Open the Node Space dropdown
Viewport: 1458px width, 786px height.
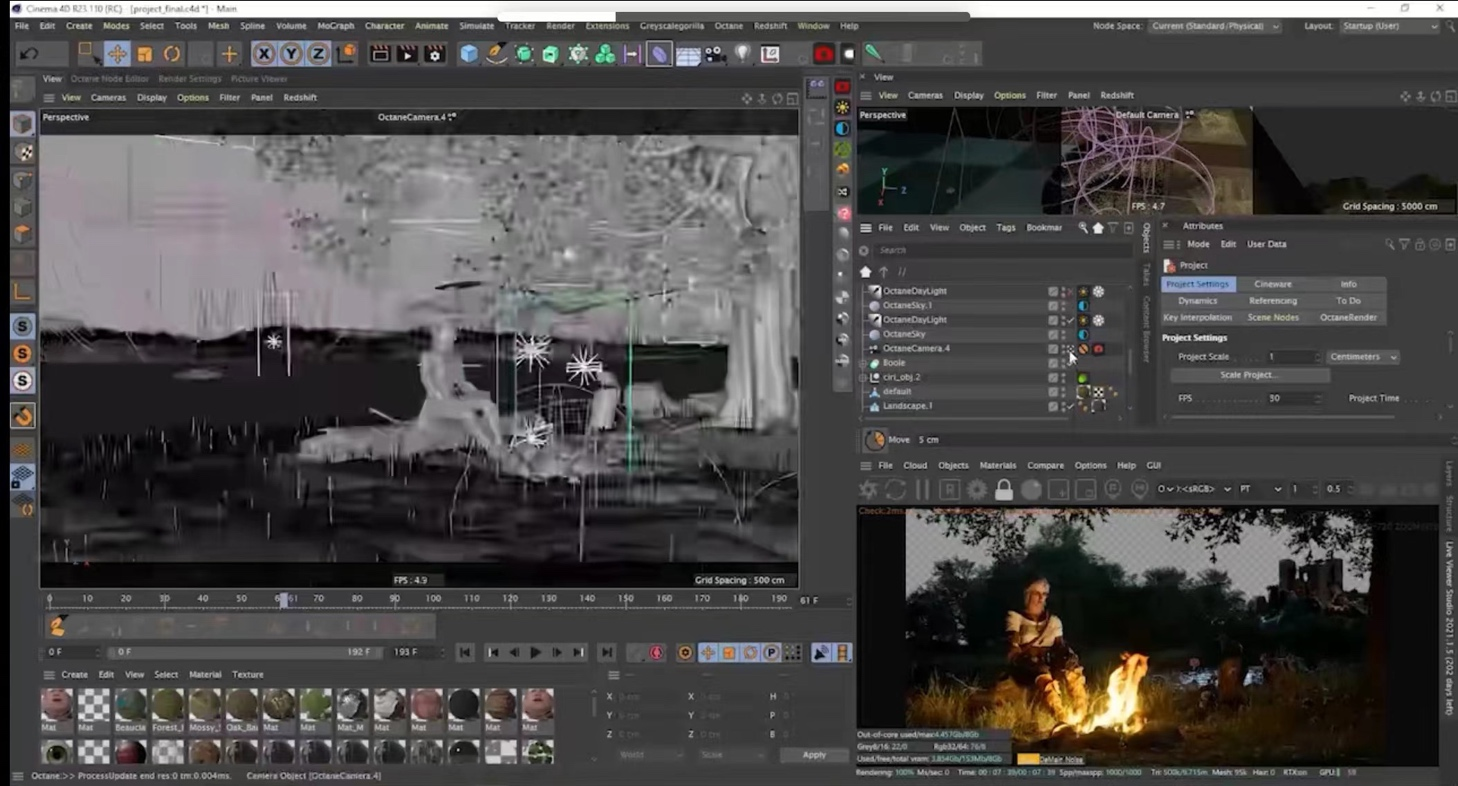1214,26
